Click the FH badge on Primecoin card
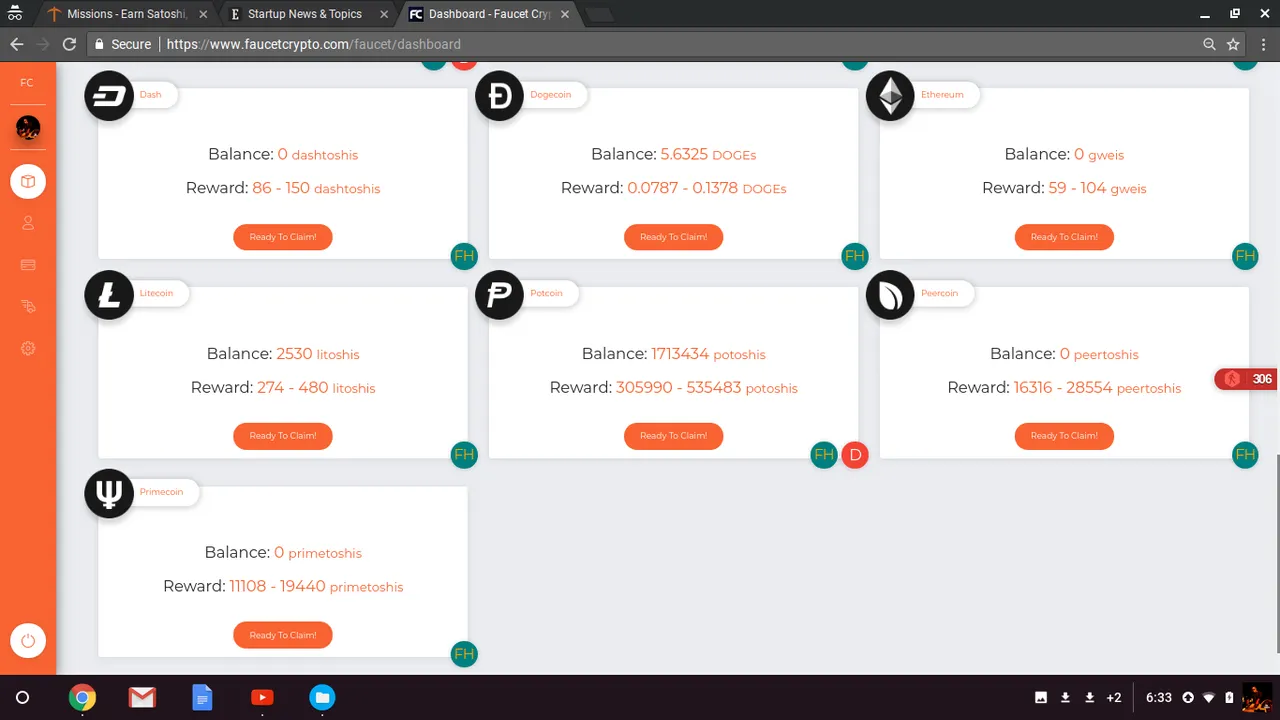The image size is (1280, 720). coord(464,654)
